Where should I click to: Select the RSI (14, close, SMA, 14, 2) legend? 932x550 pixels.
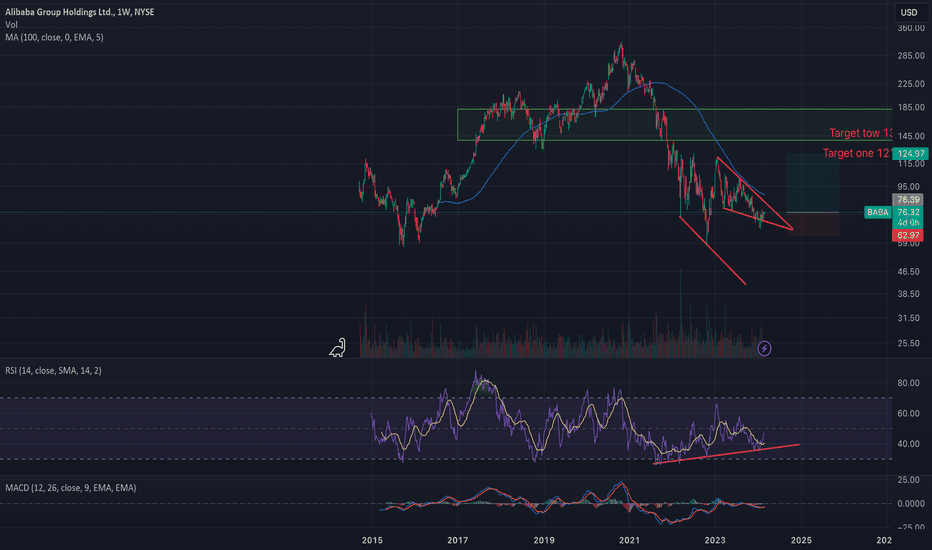[x=53, y=370]
